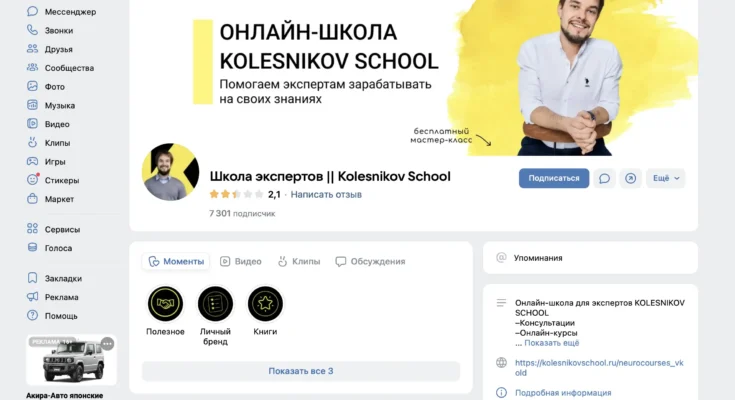This screenshot has width=735, height=400.
Task: Open the ad options three-dot button
Action: [x=107, y=344]
